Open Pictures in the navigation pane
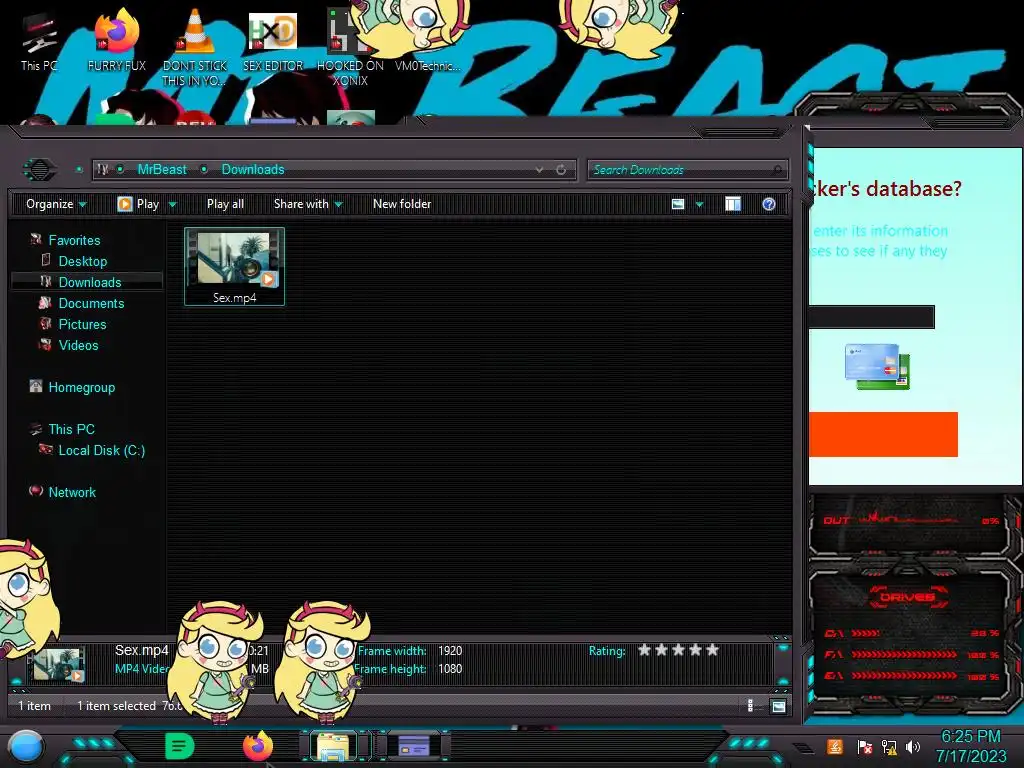The width and height of the screenshot is (1024, 768). point(82,324)
